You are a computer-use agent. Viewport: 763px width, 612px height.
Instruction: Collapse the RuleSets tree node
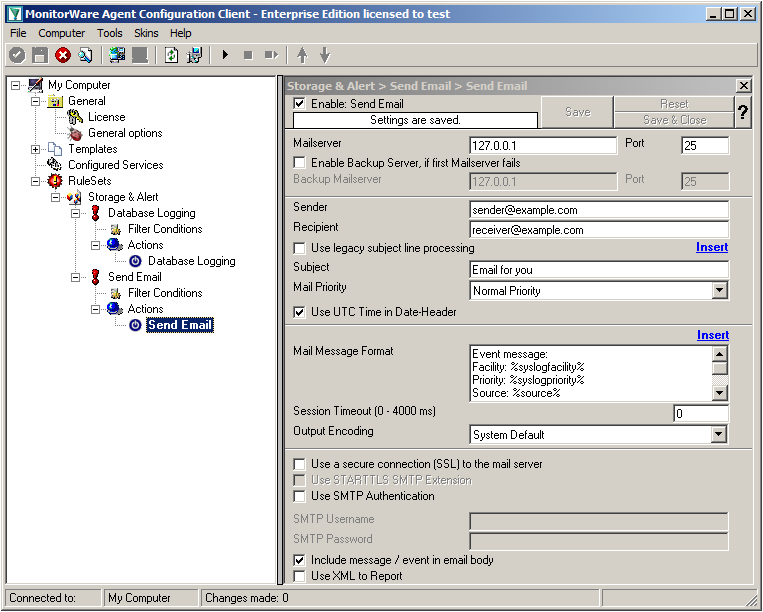(36, 181)
